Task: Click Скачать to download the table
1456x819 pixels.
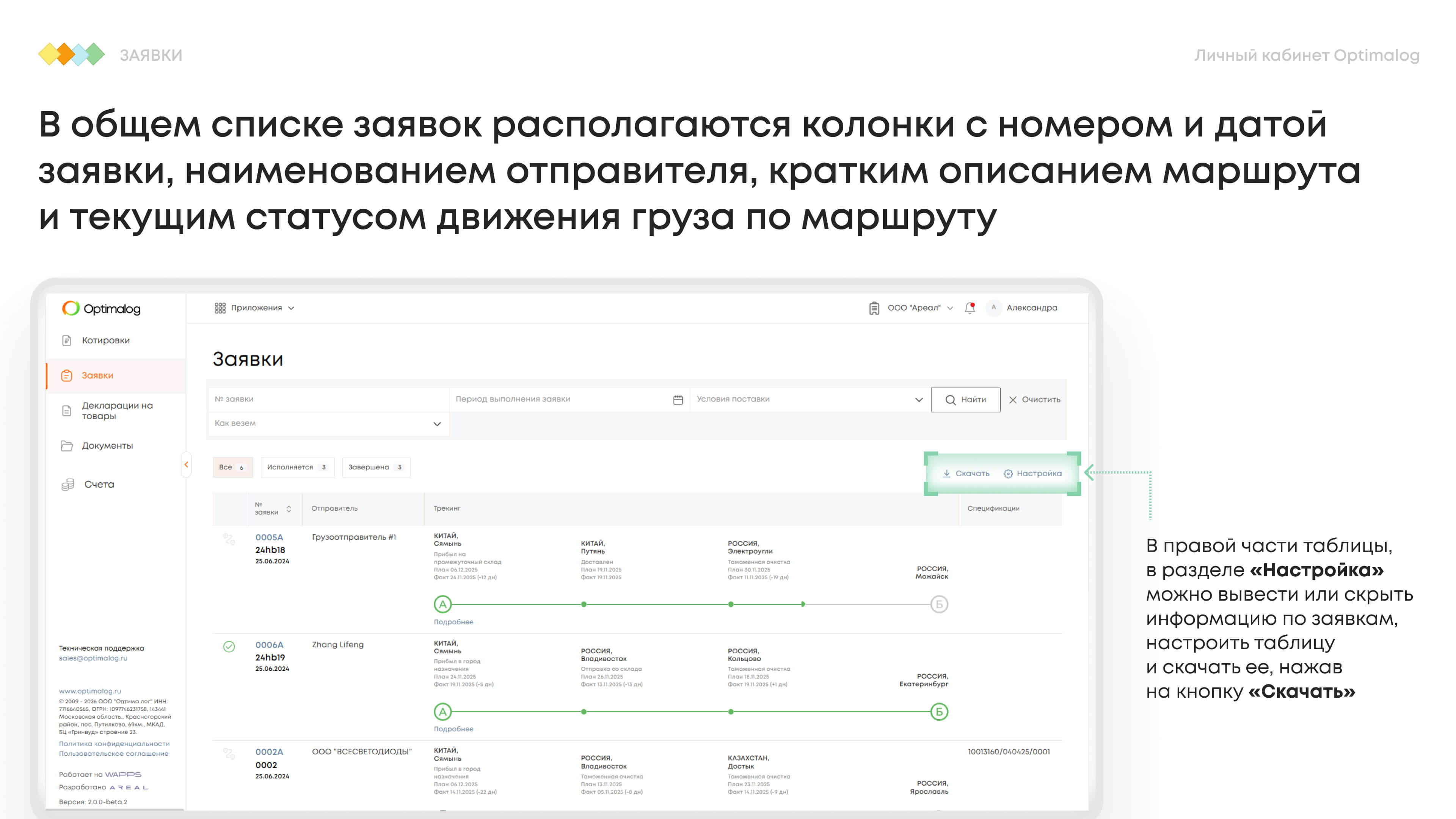Action: pyautogui.click(x=966, y=474)
